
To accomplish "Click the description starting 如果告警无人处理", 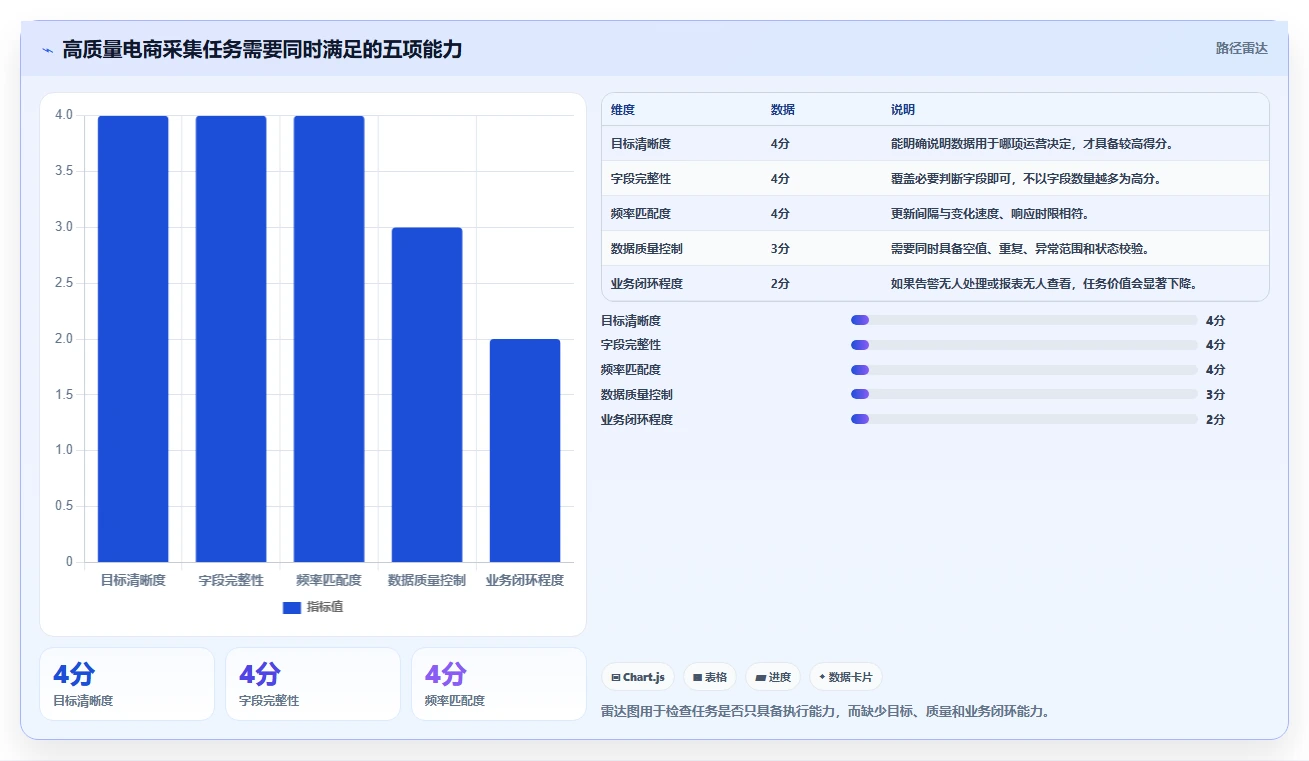I will pos(1044,284).
